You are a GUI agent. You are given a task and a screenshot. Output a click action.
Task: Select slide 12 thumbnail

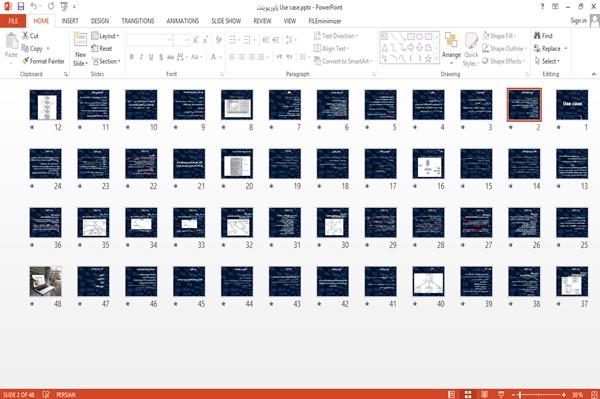46,104
